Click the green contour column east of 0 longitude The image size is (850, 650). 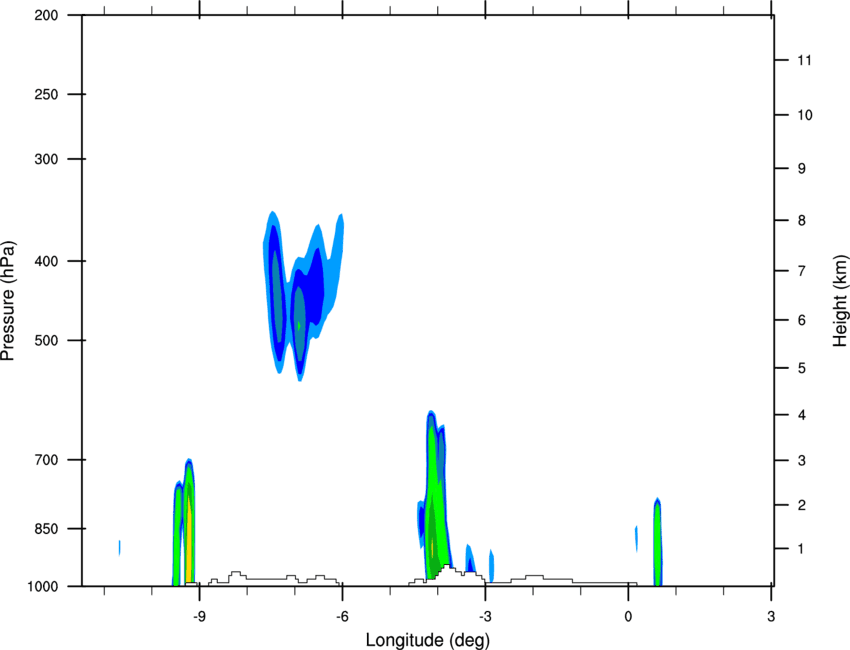(657, 542)
